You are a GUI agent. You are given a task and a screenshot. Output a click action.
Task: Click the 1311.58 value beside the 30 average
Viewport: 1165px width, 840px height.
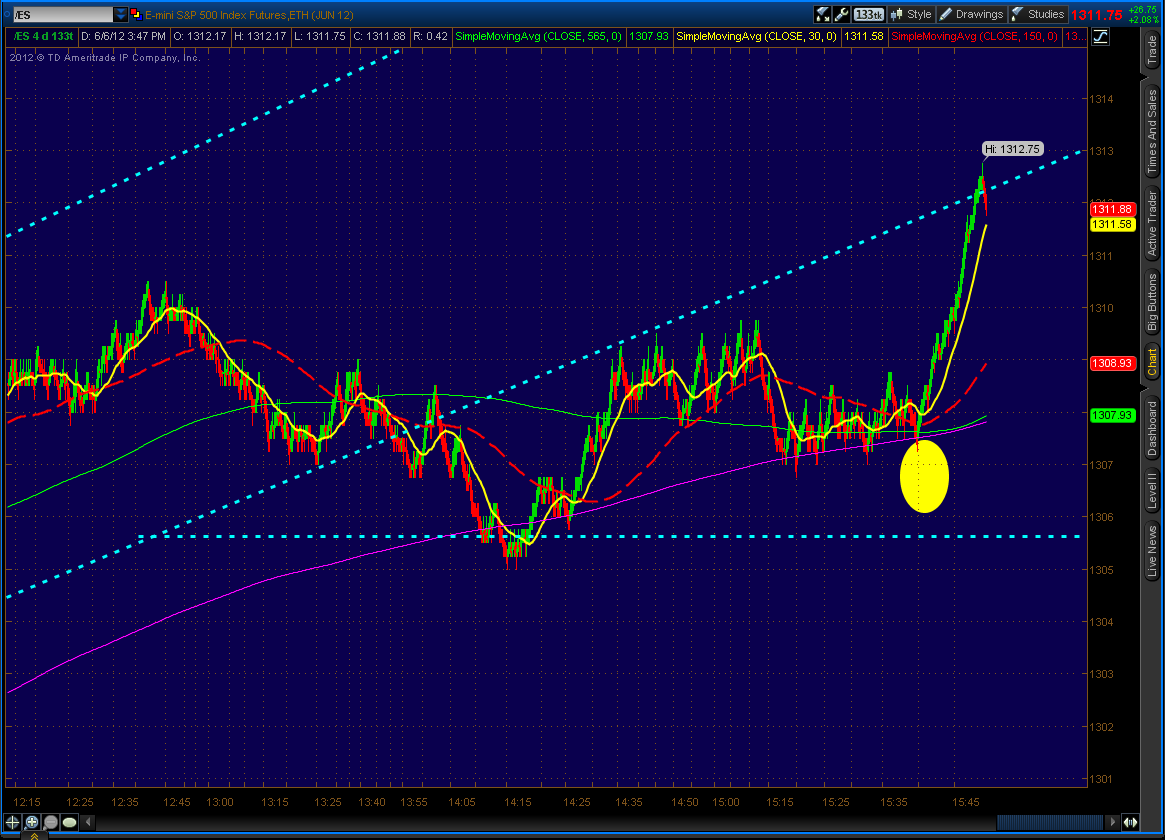(864, 36)
